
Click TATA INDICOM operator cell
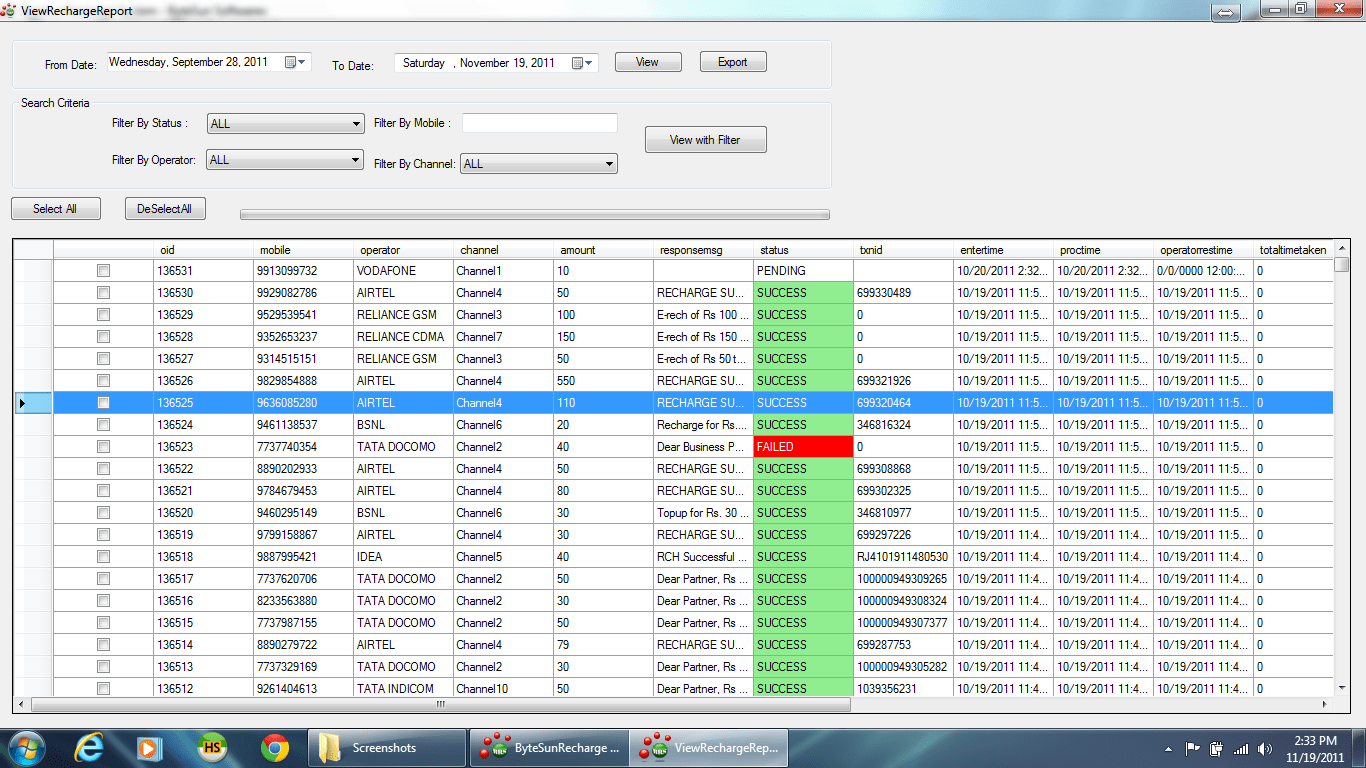tap(404, 688)
